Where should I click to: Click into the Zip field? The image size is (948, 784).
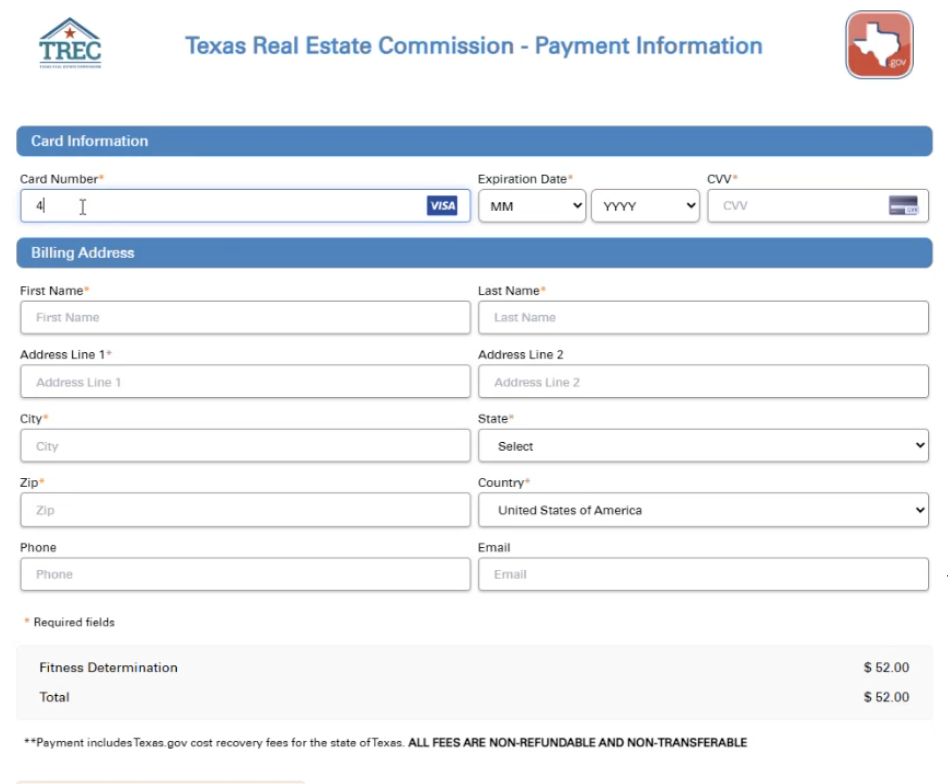245,510
